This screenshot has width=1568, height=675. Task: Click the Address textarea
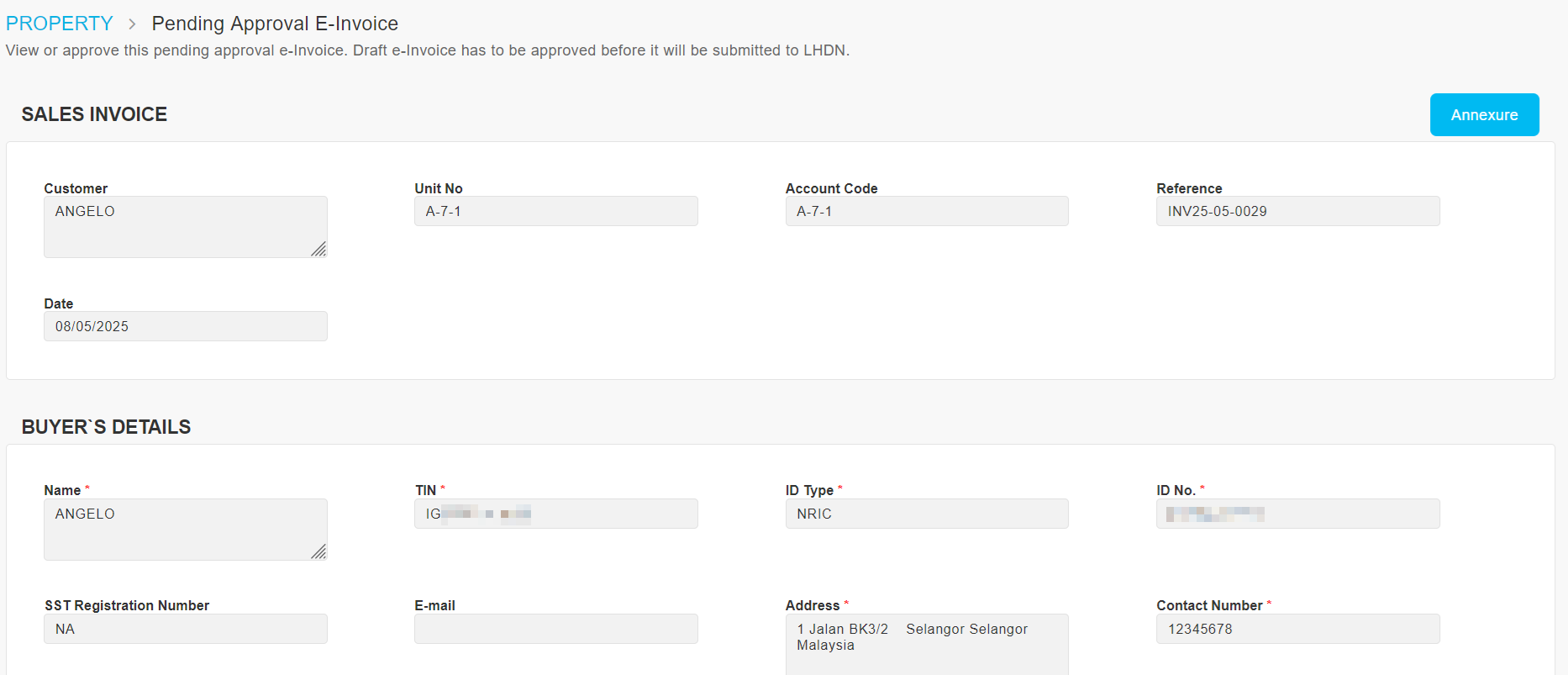click(927, 645)
